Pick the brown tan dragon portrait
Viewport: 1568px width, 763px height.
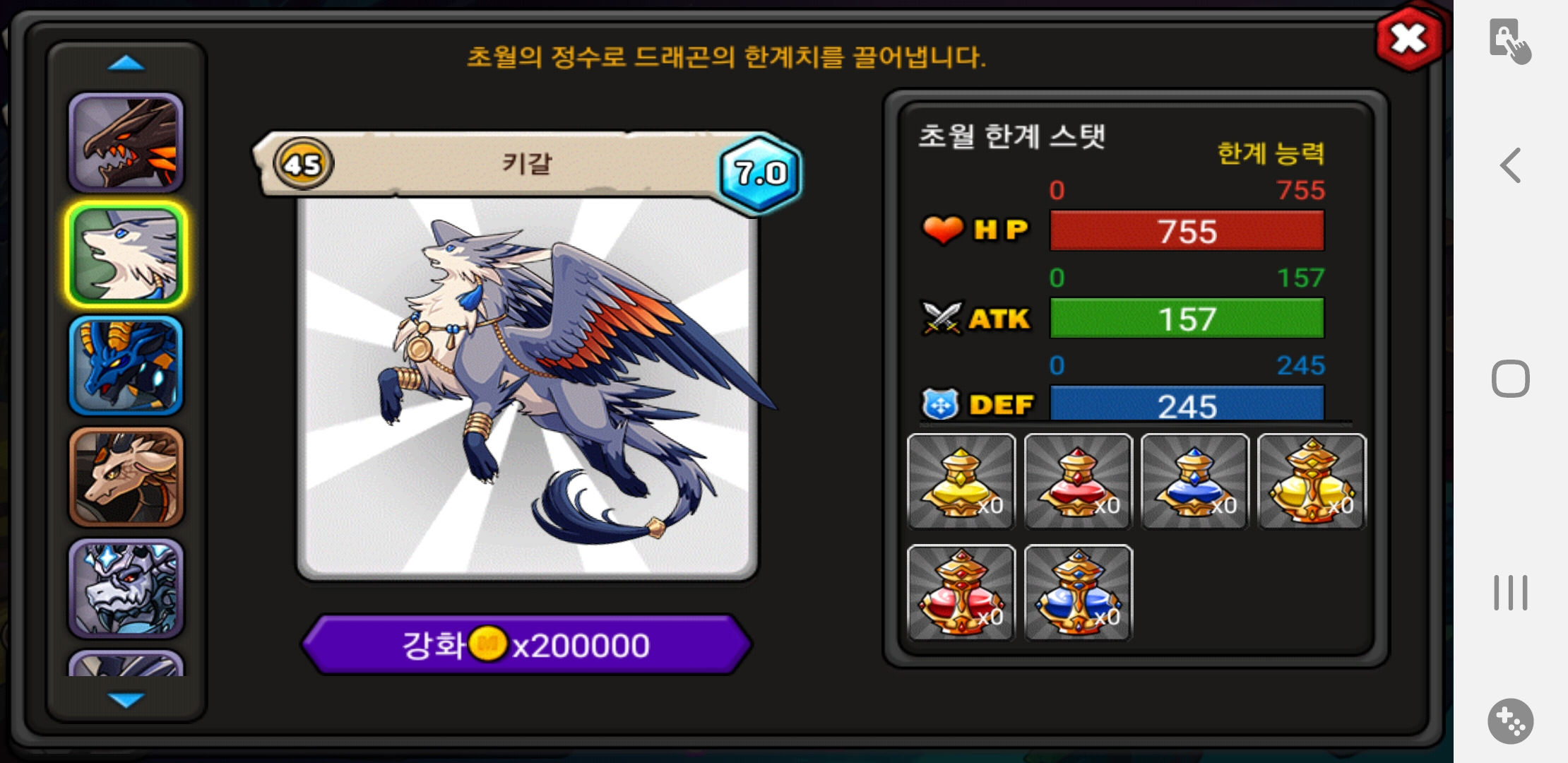click(x=126, y=477)
